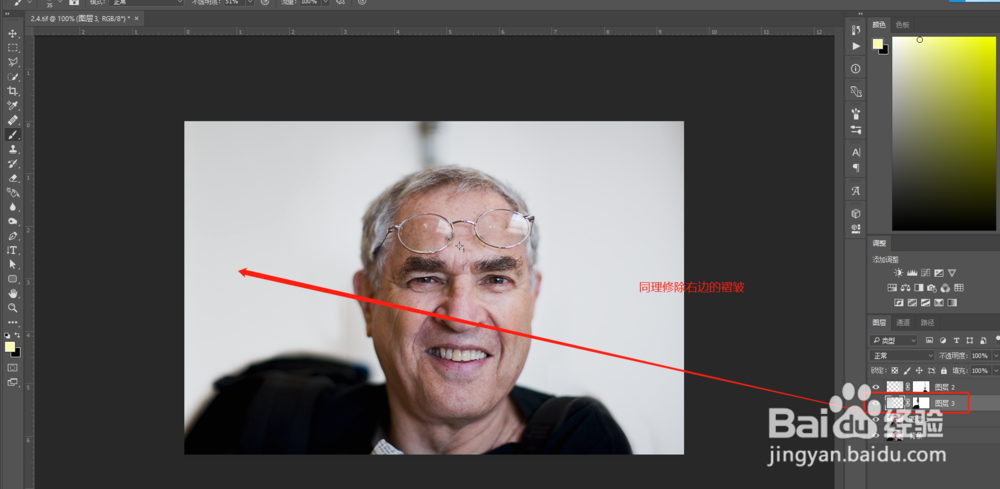Open the Actions panel play icon
The width and height of the screenshot is (1000, 489).
click(856, 47)
